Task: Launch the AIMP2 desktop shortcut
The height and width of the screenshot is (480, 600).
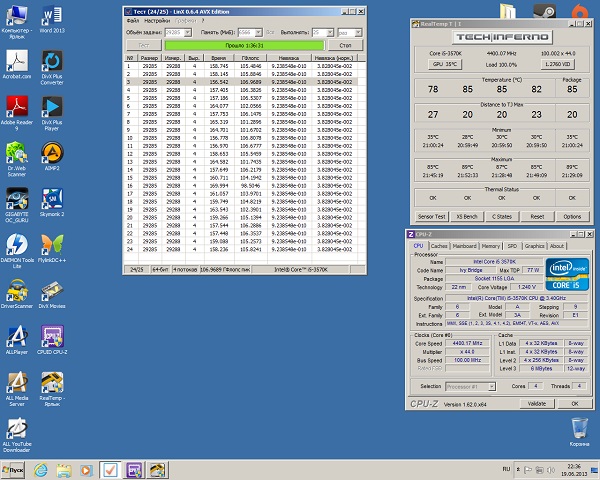Action: tap(50, 152)
